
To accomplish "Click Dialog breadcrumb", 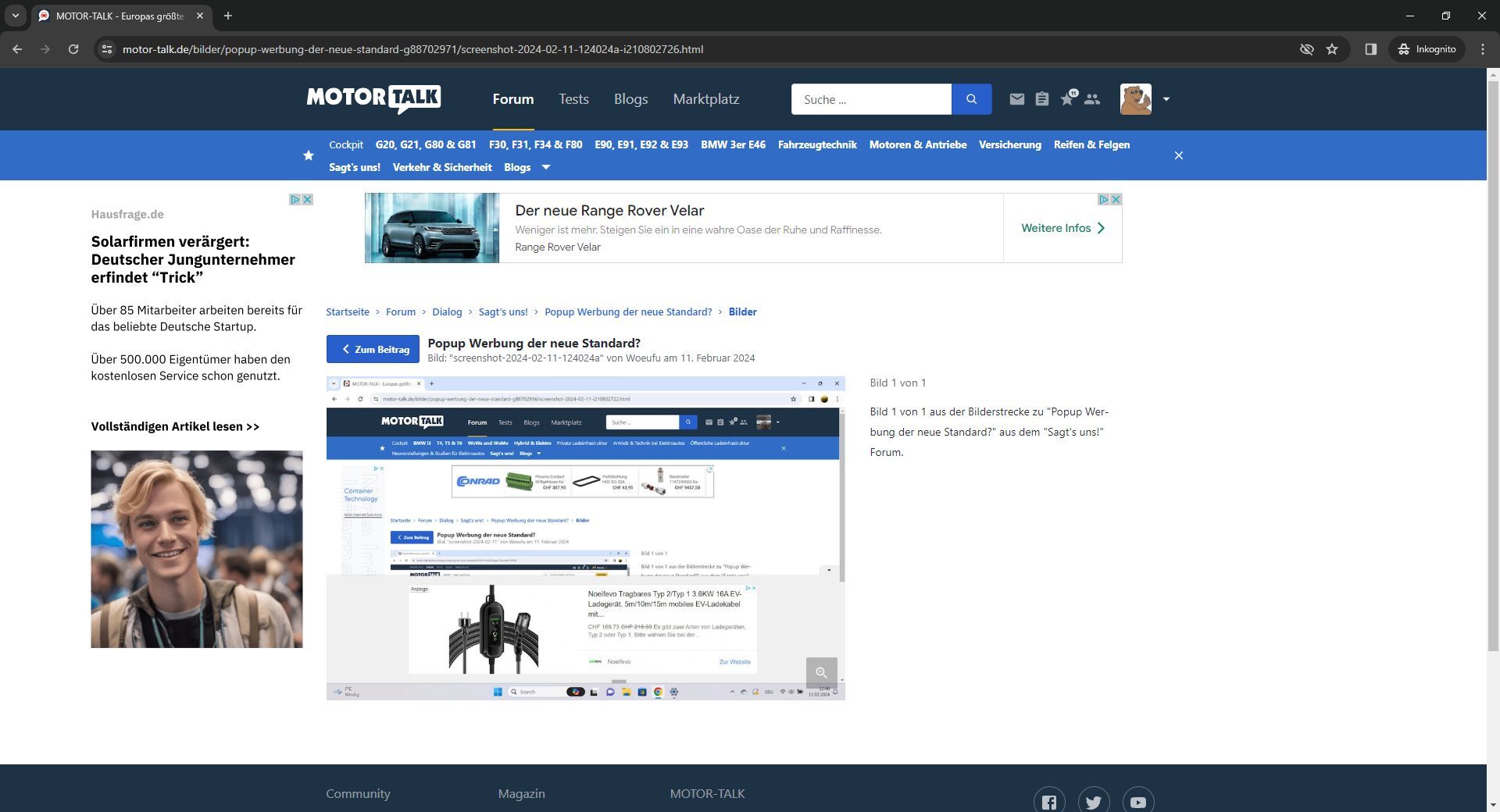I will coord(447,312).
